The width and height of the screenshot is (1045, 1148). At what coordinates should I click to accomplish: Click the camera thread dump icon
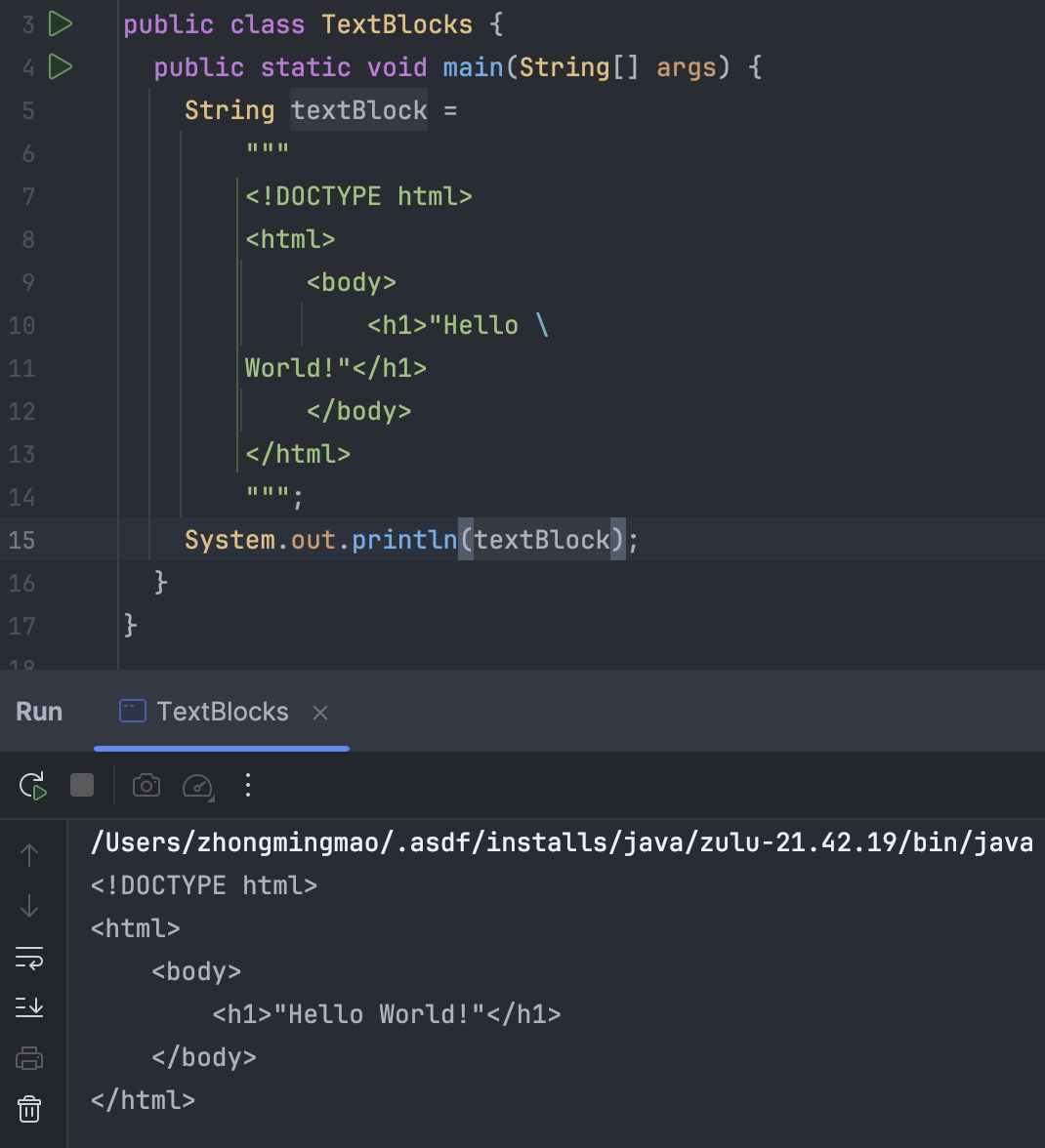pos(146,786)
